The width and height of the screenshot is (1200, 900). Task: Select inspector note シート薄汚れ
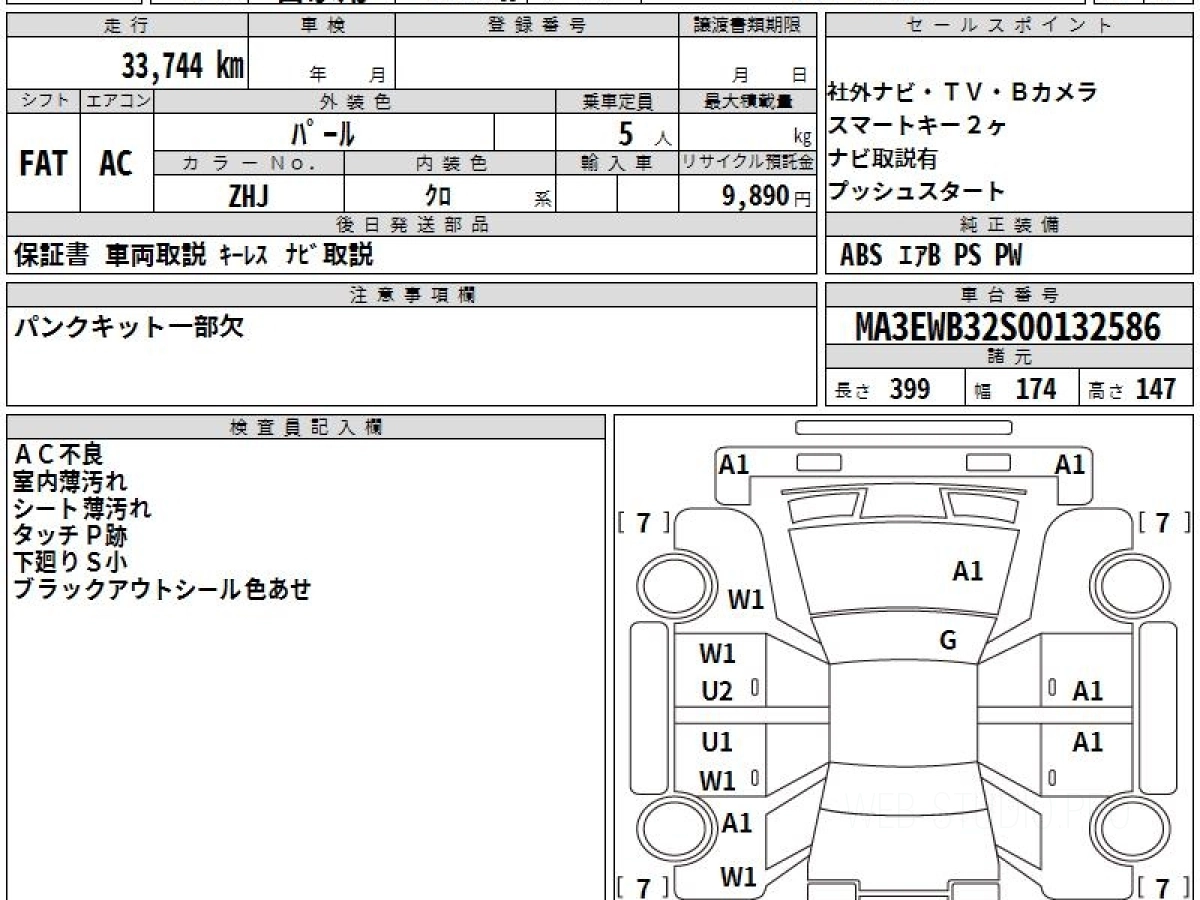[x=82, y=508]
